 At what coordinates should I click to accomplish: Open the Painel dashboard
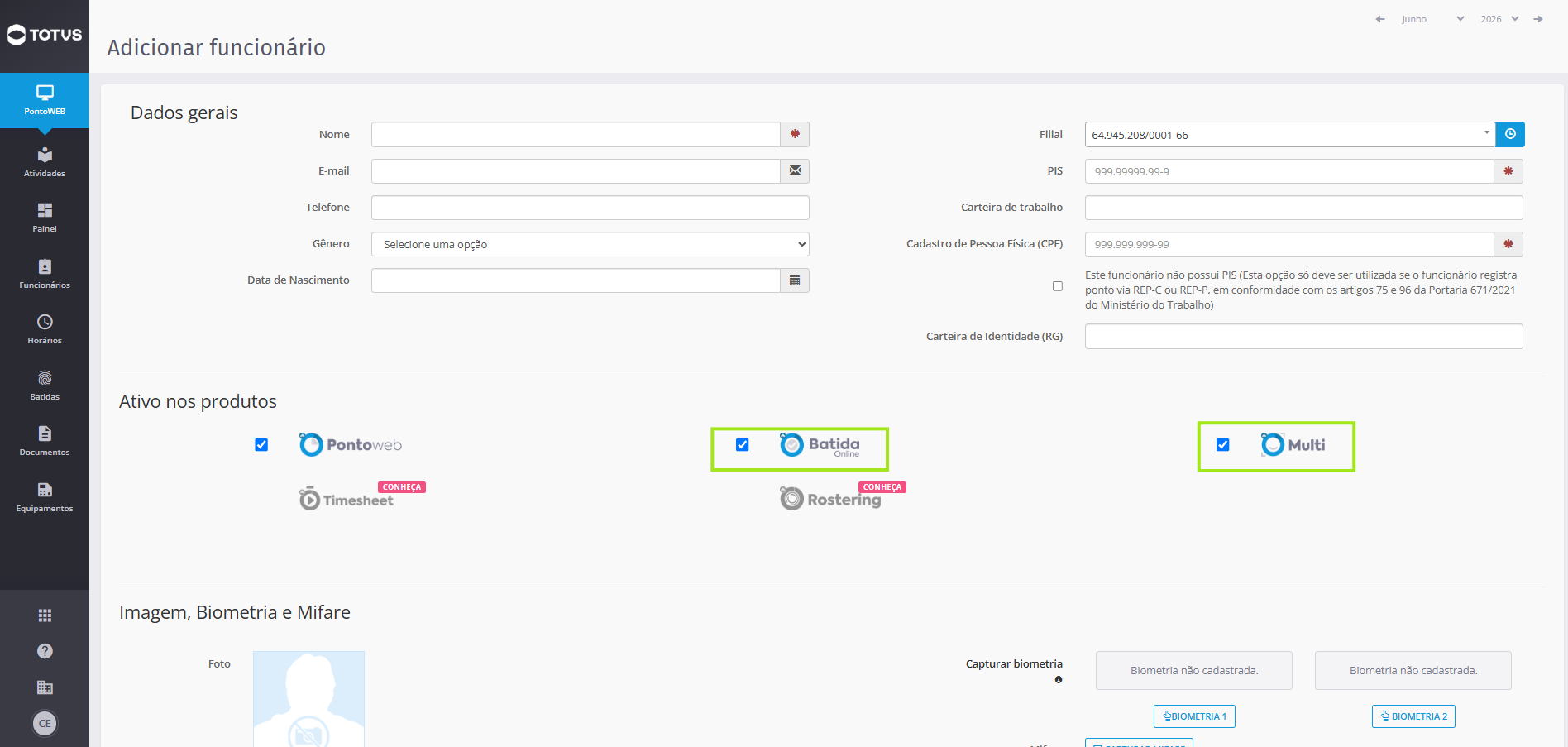pyautogui.click(x=45, y=218)
